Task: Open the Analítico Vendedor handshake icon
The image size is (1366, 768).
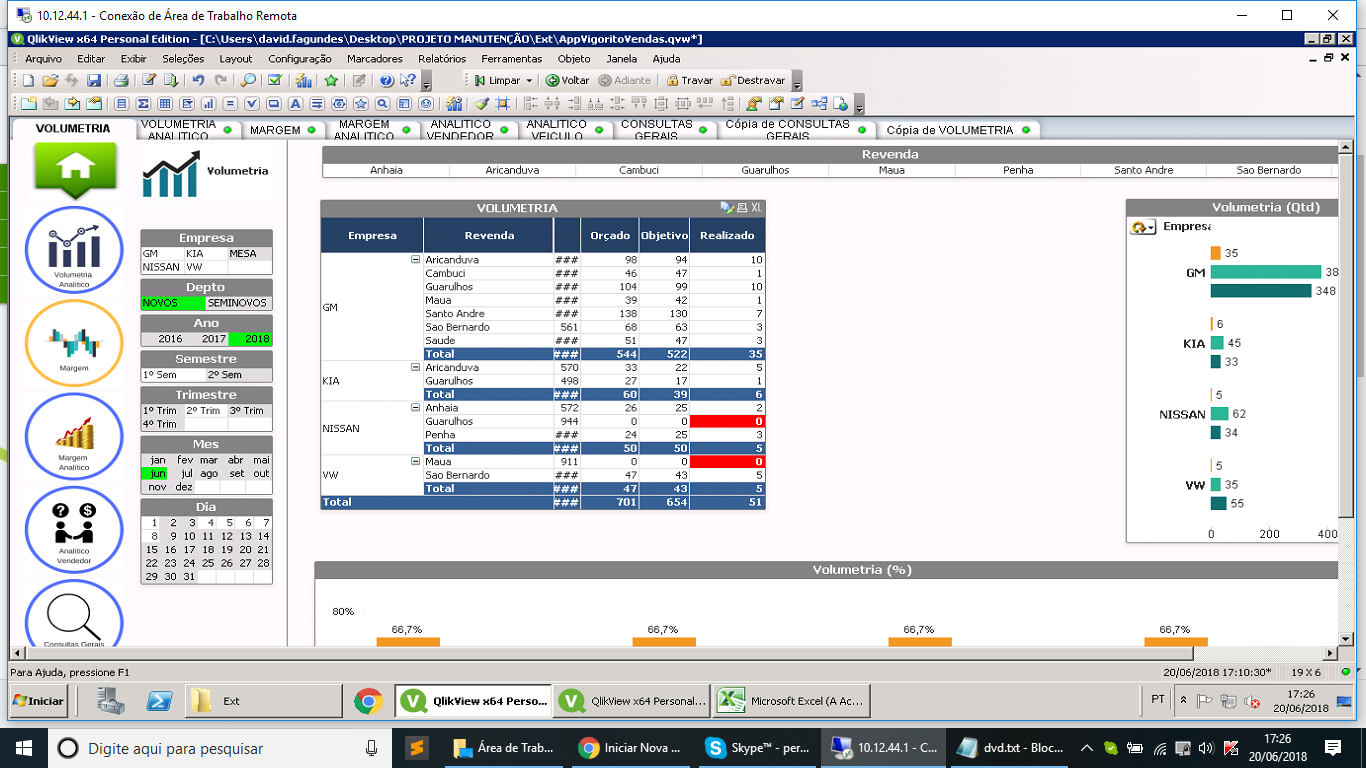Action: pos(73,532)
